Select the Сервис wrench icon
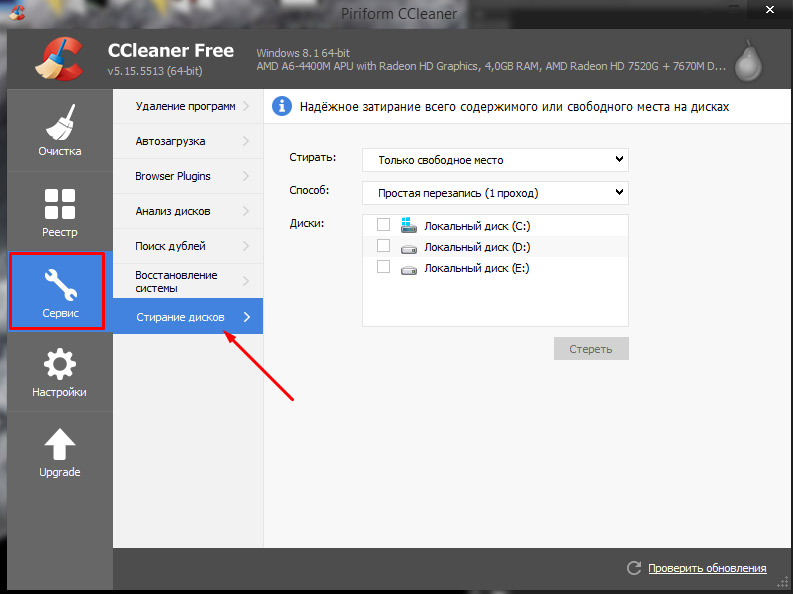 60,289
